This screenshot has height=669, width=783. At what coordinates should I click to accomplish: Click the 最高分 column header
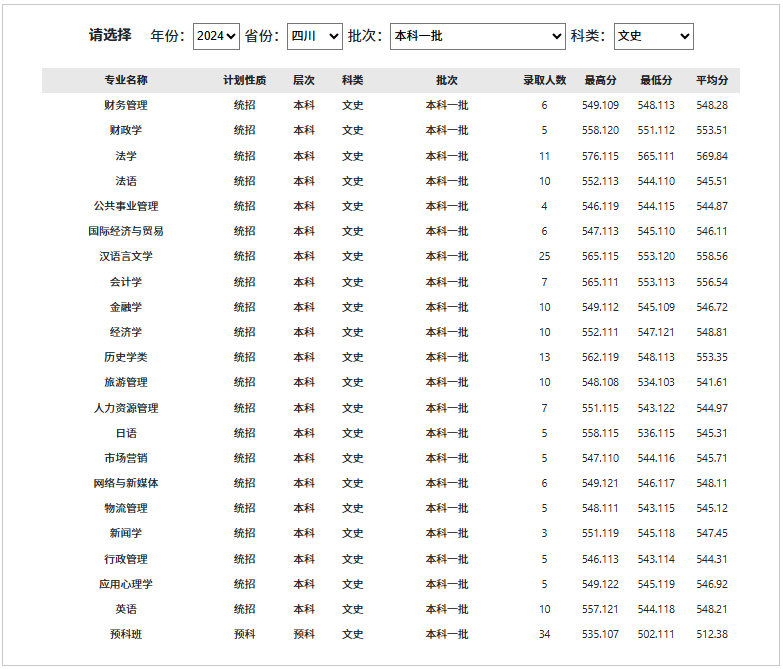[x=600, y=80]
